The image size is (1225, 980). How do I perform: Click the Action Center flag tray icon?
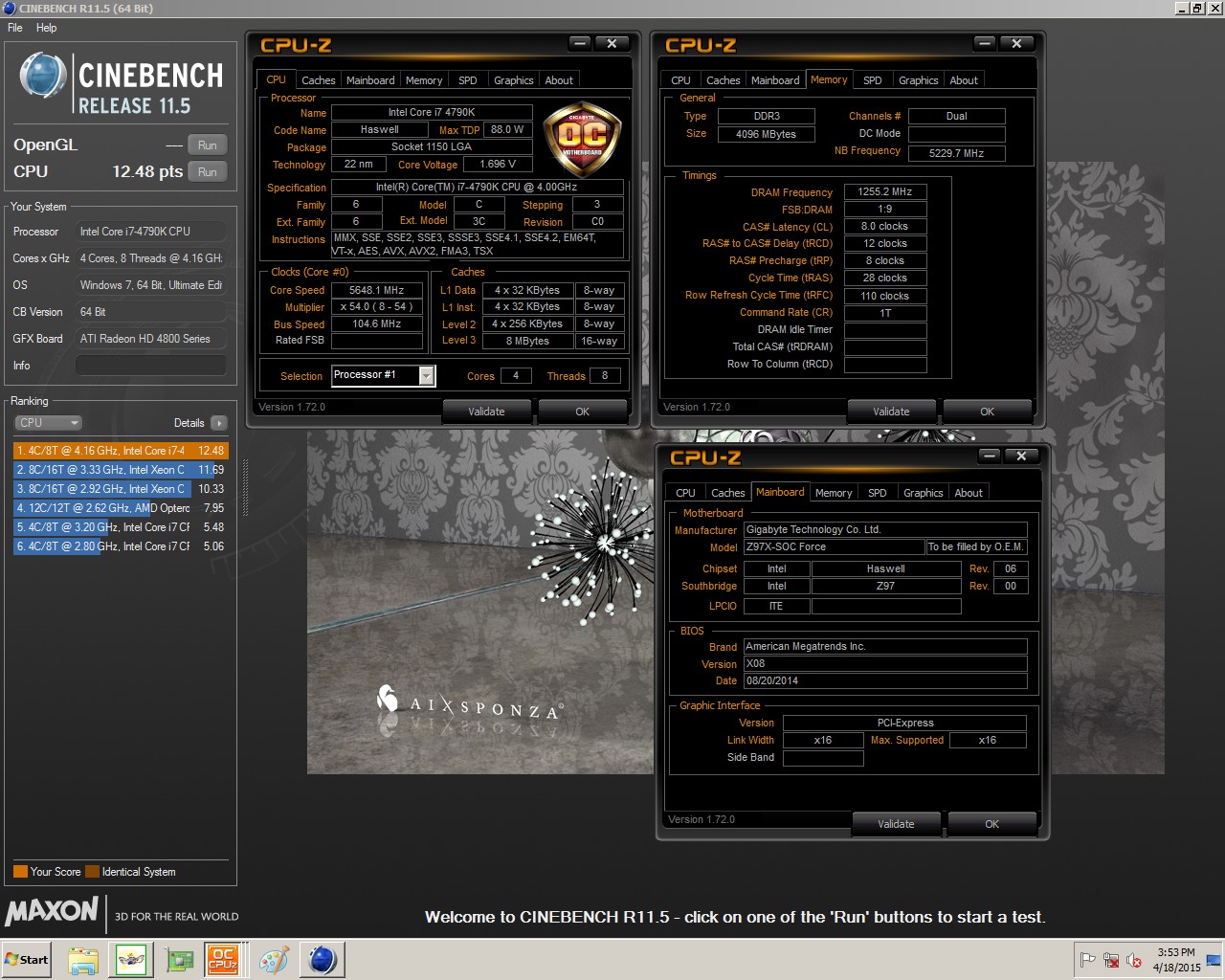point(1088,960)
